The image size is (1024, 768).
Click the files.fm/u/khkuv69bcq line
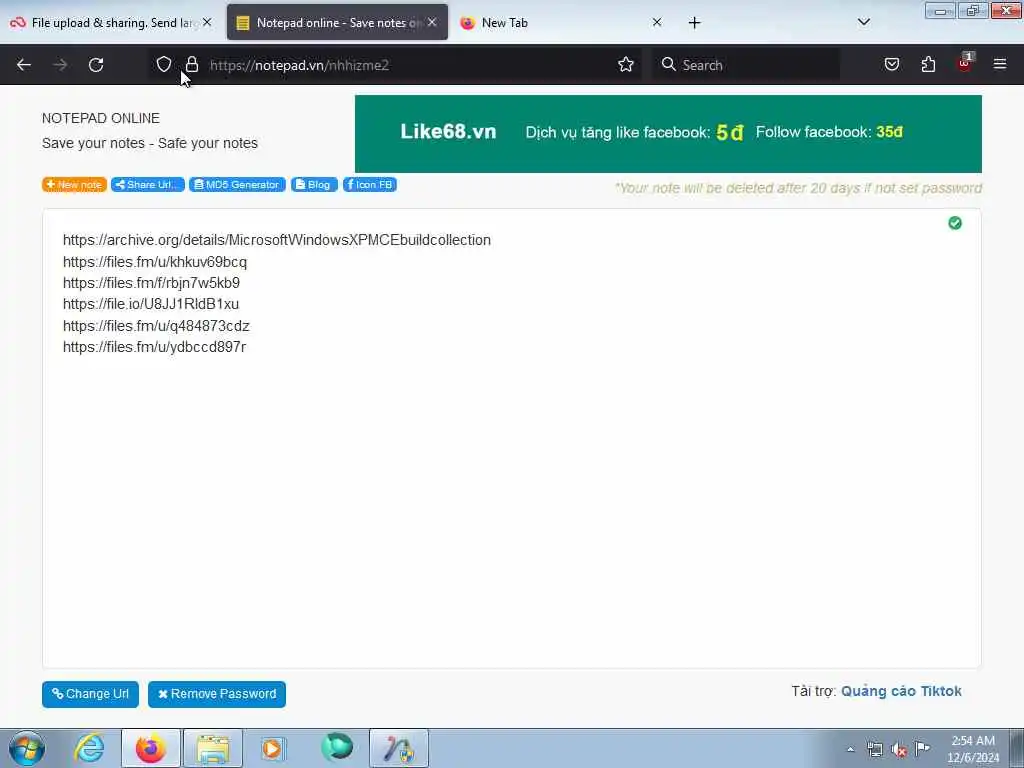pyautogui.click(x=155, y=262)
